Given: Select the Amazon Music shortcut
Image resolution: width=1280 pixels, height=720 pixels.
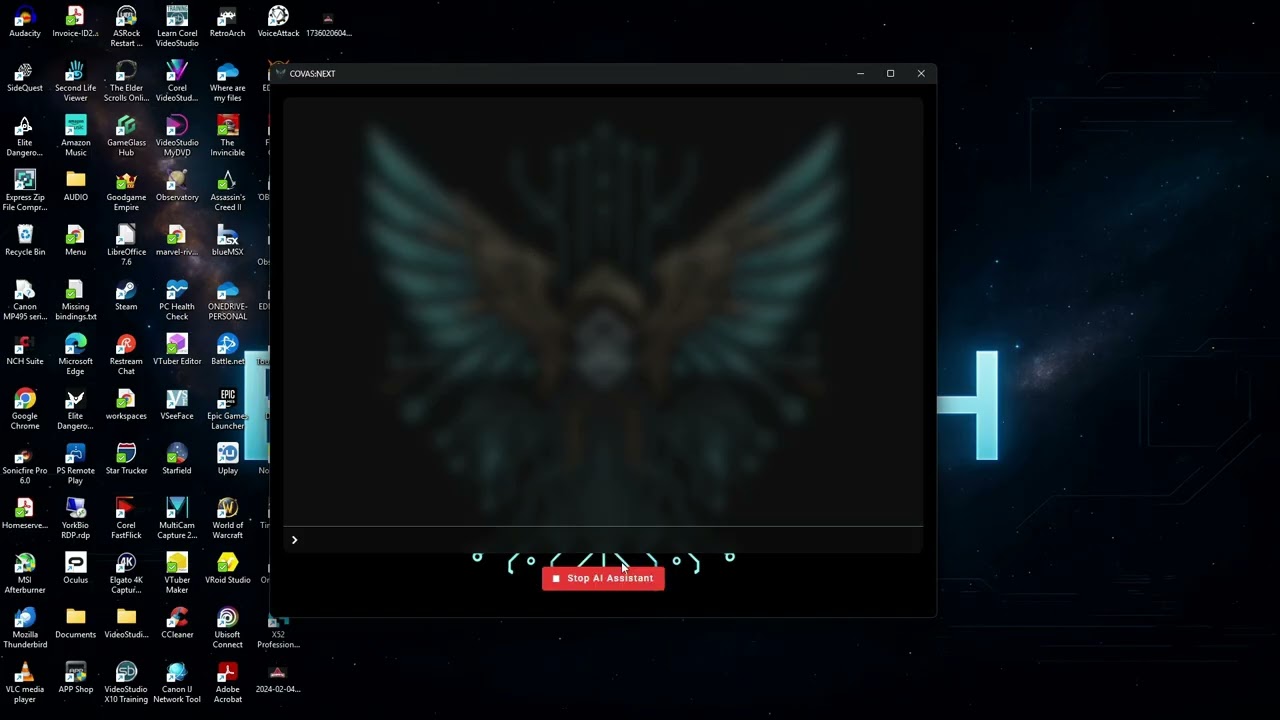Looking at the screenshot, I should [x=75, y=136].
